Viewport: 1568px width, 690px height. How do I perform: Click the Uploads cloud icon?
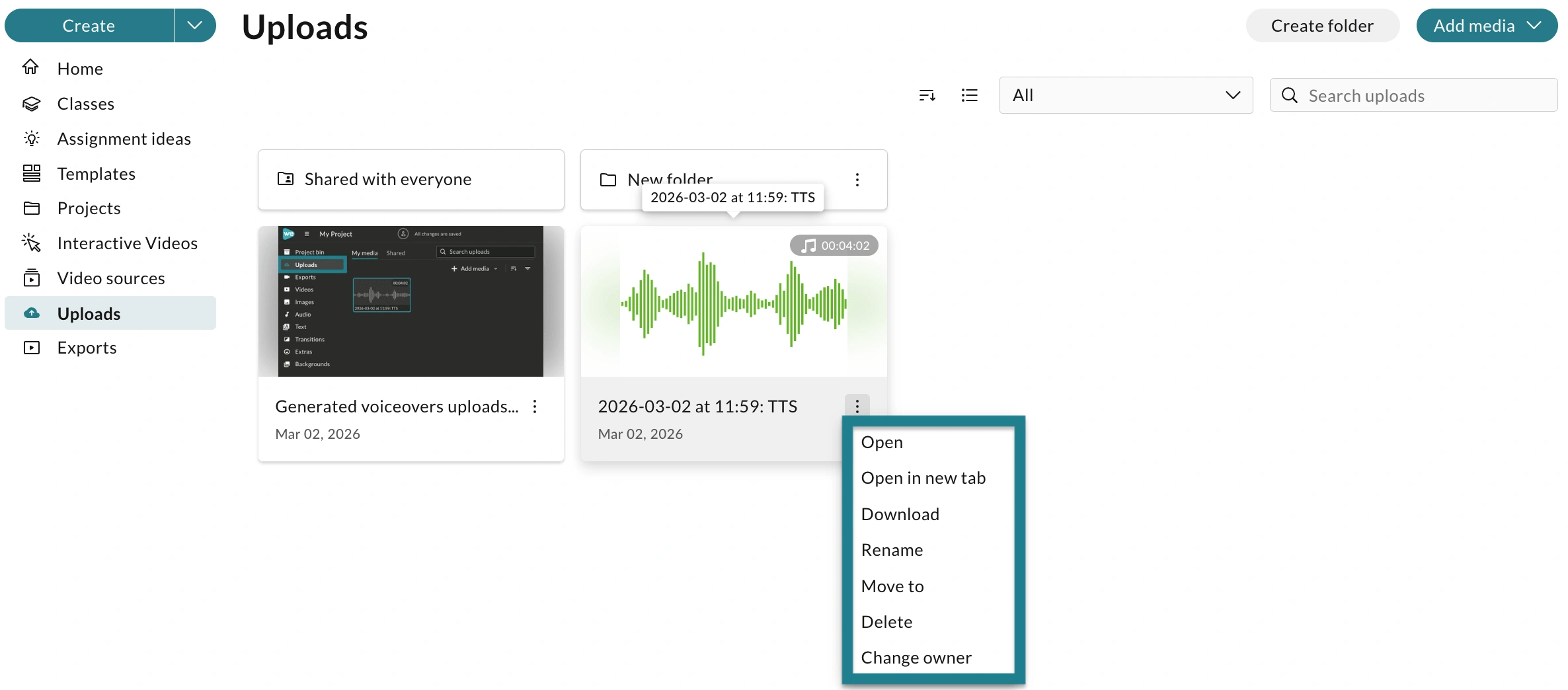tap(31, 313)
